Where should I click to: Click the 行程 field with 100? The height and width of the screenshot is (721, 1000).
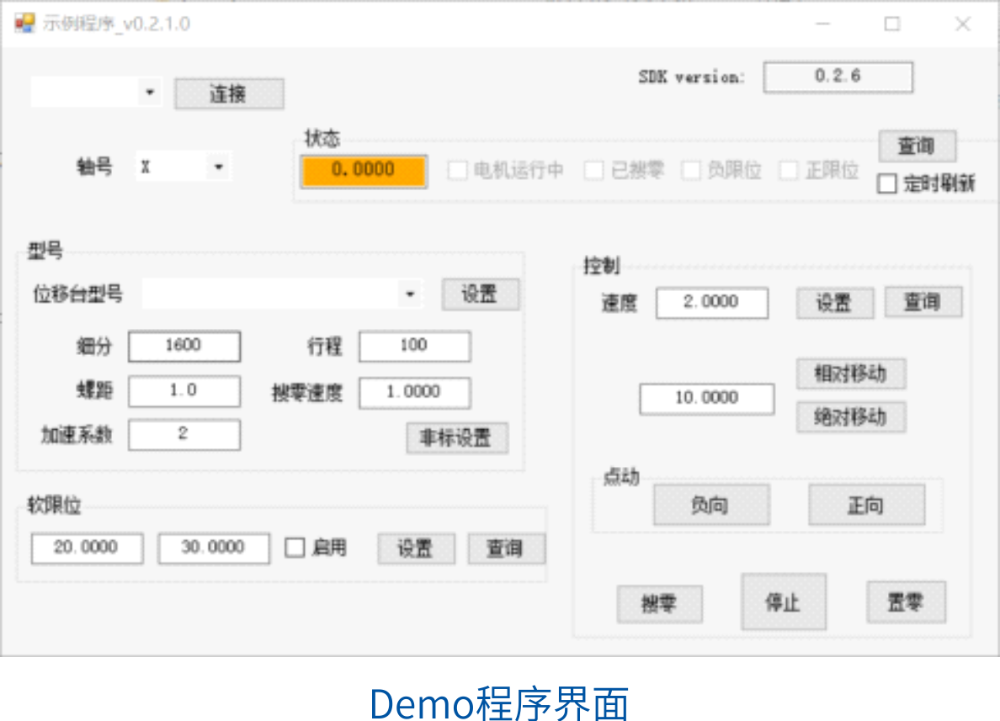[x=415, y=346]
